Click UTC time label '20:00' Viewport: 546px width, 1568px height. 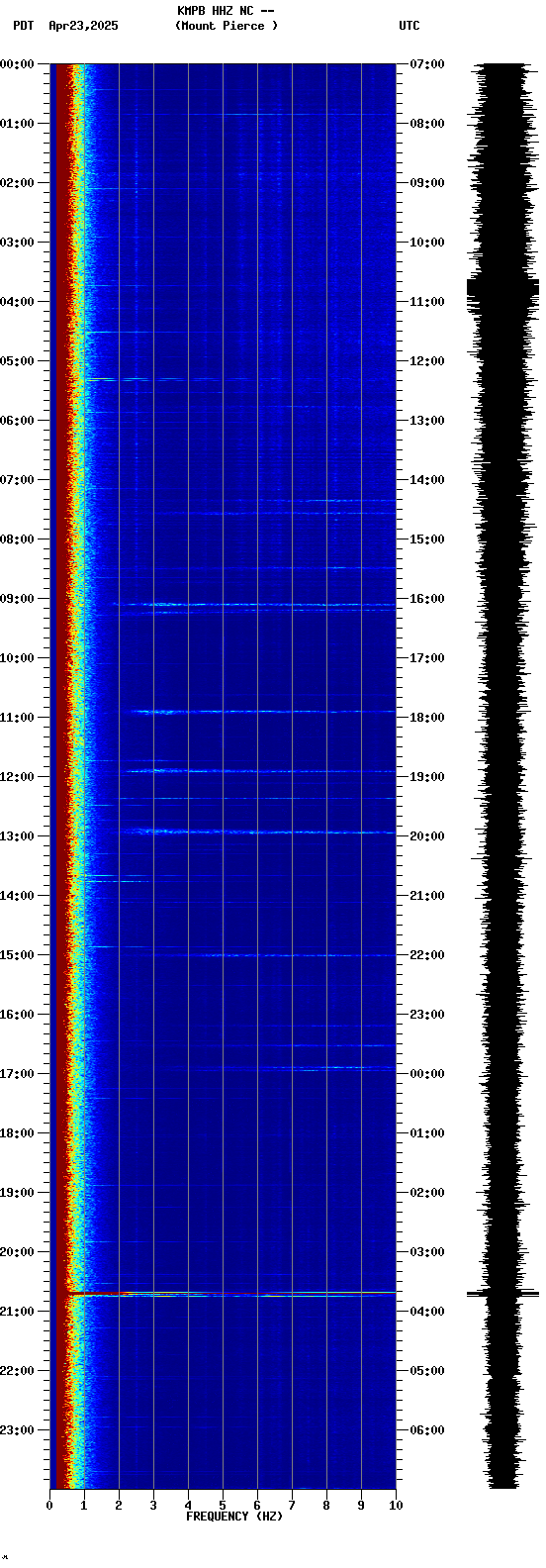(427, 836)
